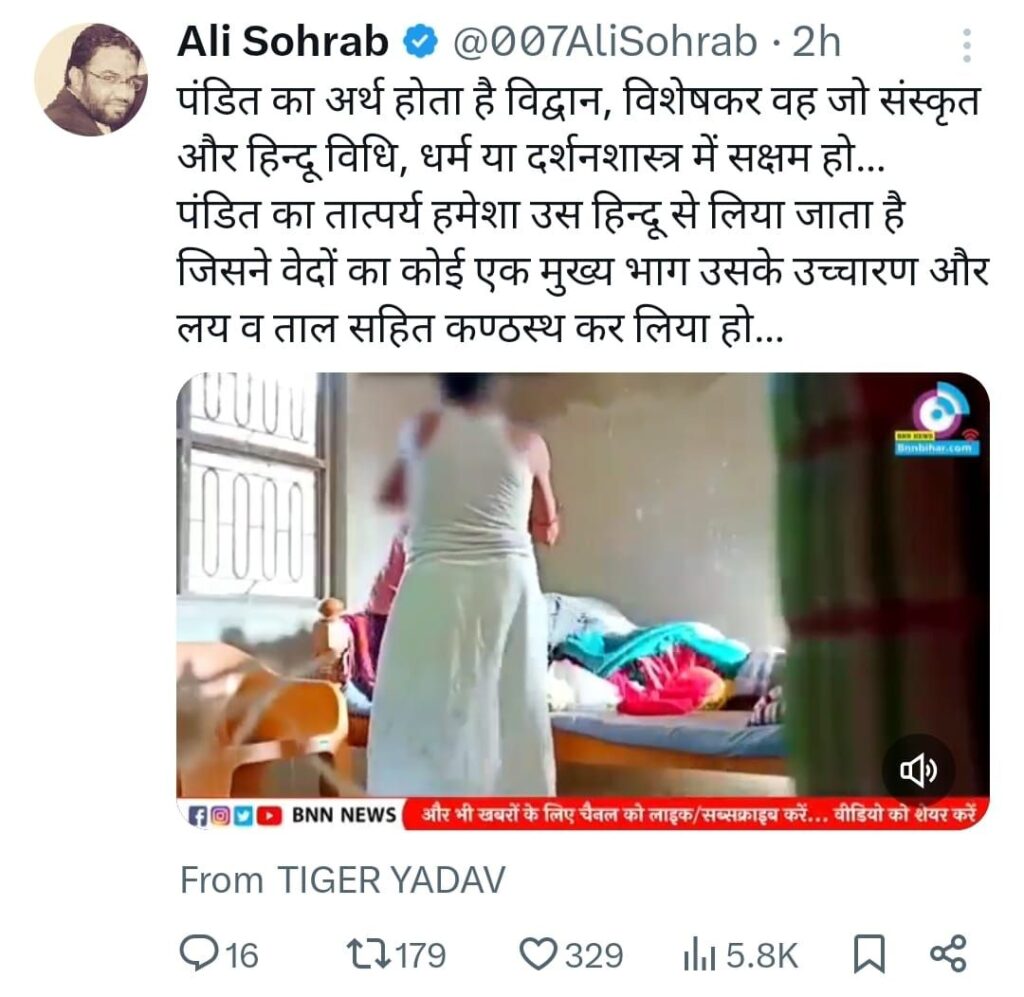The image size is (1024, 997).
Task: Open Ali Sohrab's profile picture
Action: [x=91, y=80]
